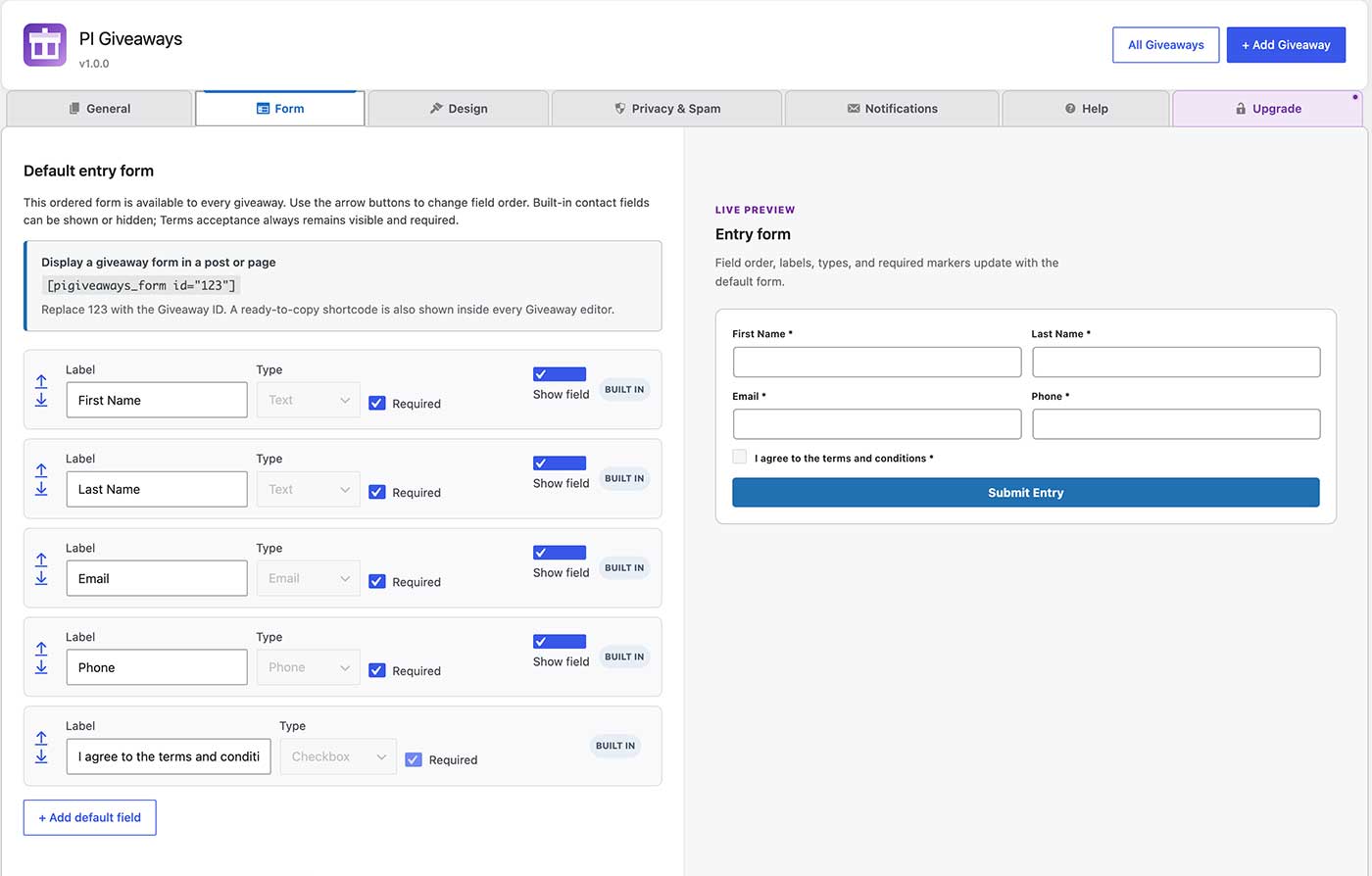Toggle Required for First Name
The width and height of the screenshot is (1372, 876).
point(377,403)
